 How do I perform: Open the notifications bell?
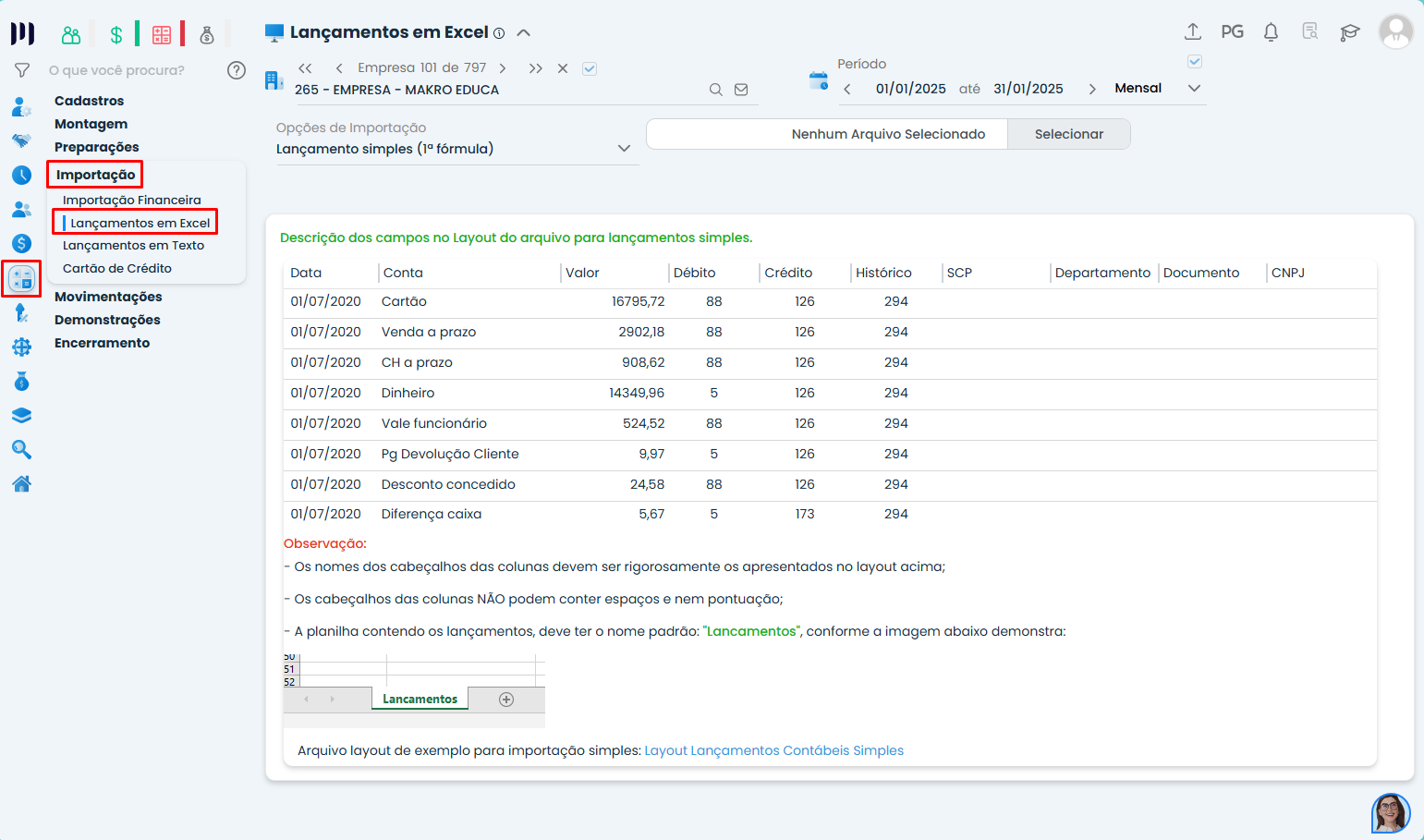click(x=1271, y=32)
